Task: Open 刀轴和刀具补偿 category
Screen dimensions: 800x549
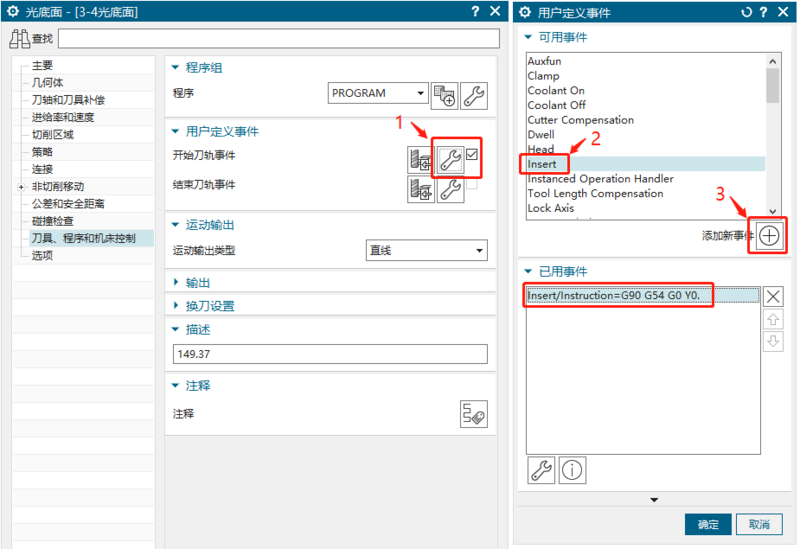Action: pyautogui.click(x=68, y=100)
